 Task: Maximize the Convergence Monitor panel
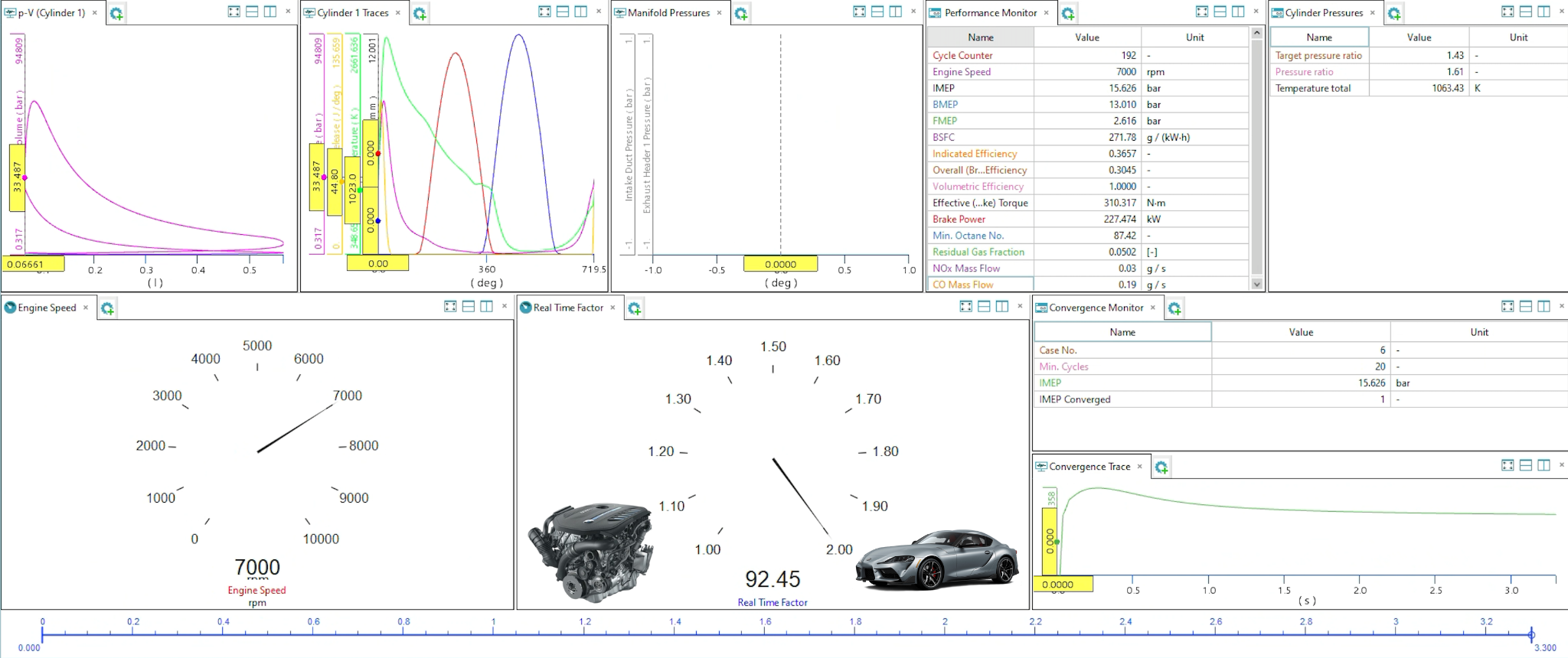[1508, 306]
